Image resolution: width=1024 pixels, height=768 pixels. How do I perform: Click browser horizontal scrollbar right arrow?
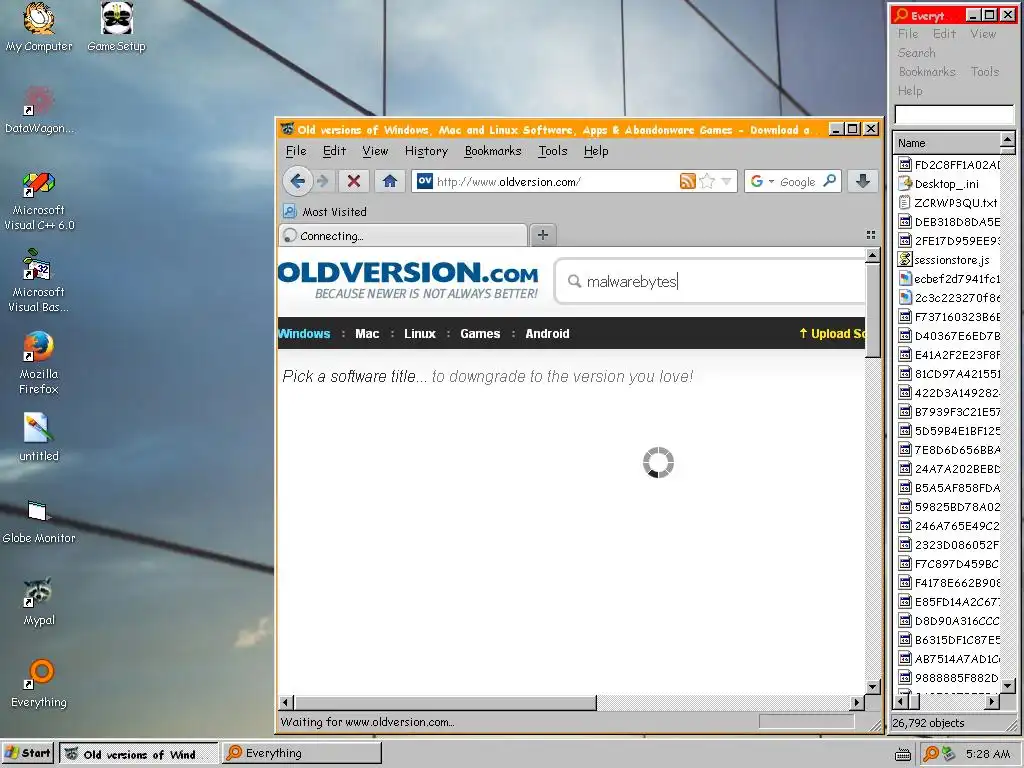[x=857, y=703]
